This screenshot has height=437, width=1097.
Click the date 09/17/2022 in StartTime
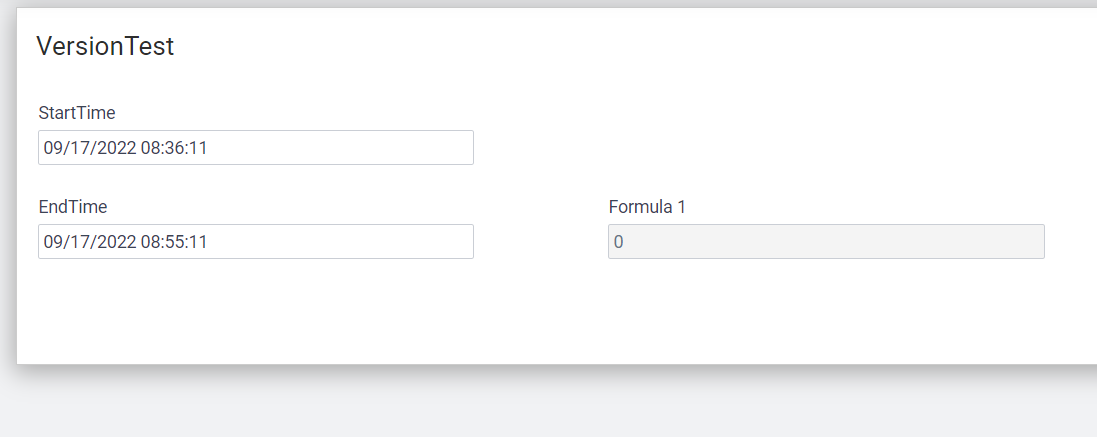point(89,148)
